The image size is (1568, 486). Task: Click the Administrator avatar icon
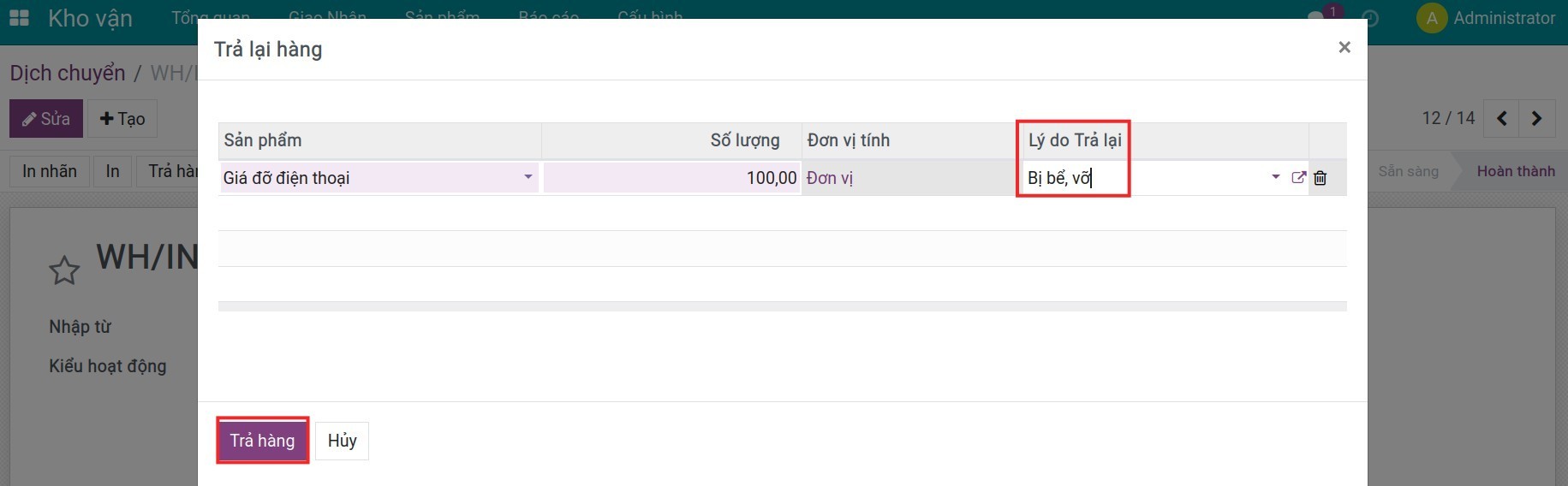1431,18
